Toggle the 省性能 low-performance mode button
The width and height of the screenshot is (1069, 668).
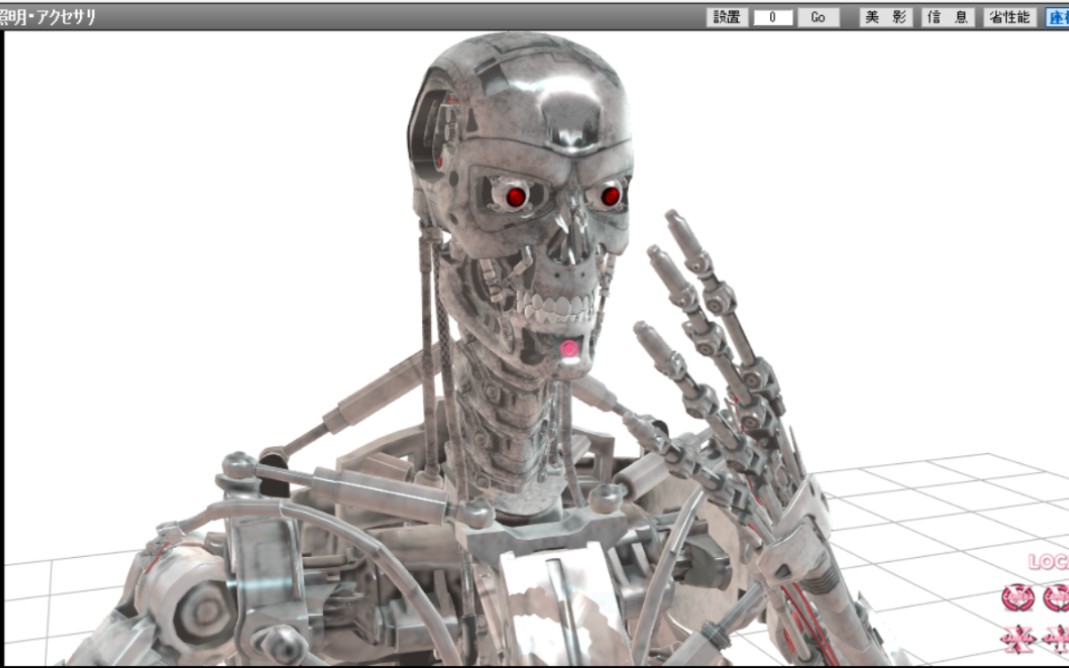1010,18
